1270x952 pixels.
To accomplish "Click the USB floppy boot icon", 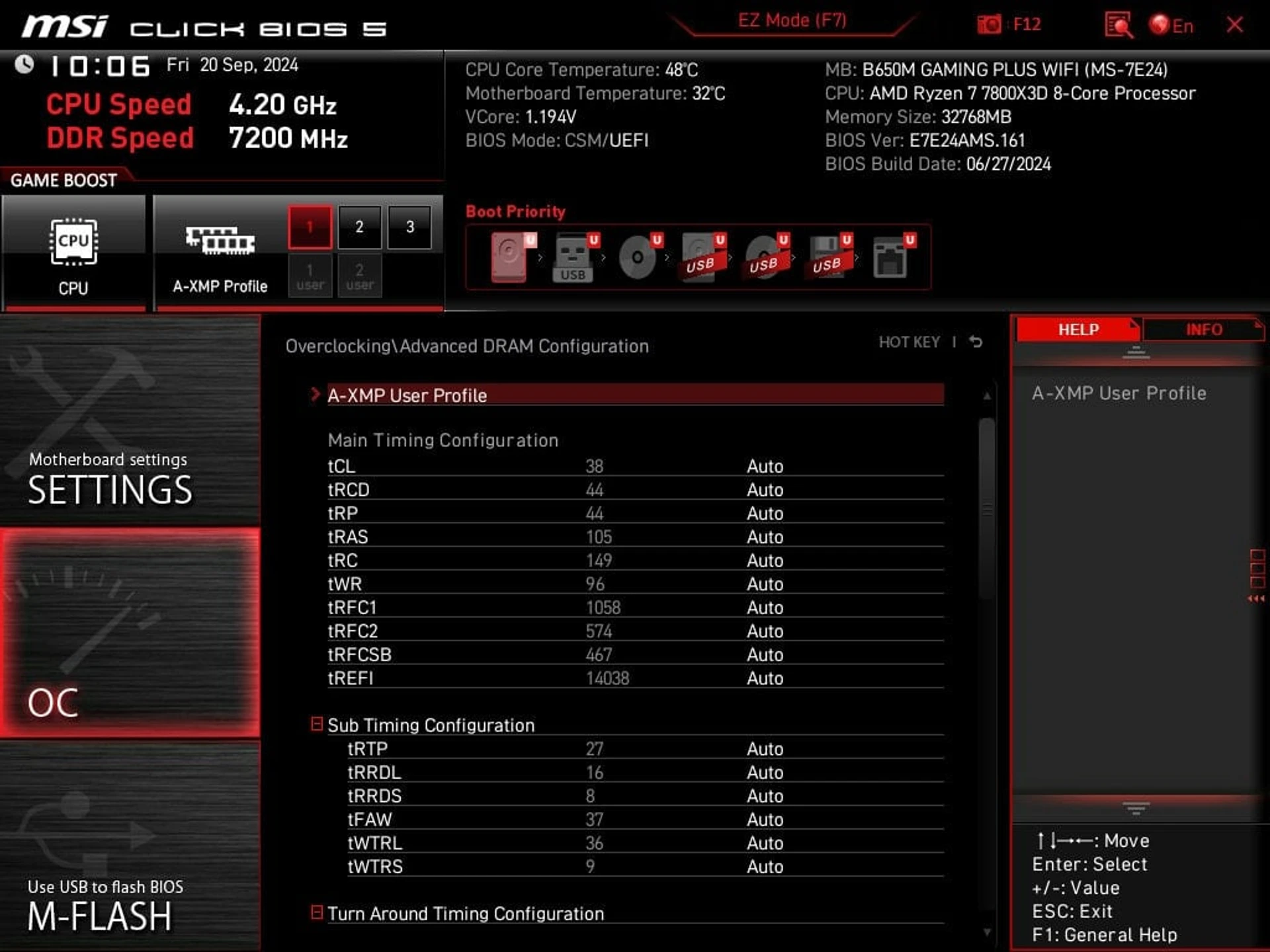I will [x=829, y=257].
